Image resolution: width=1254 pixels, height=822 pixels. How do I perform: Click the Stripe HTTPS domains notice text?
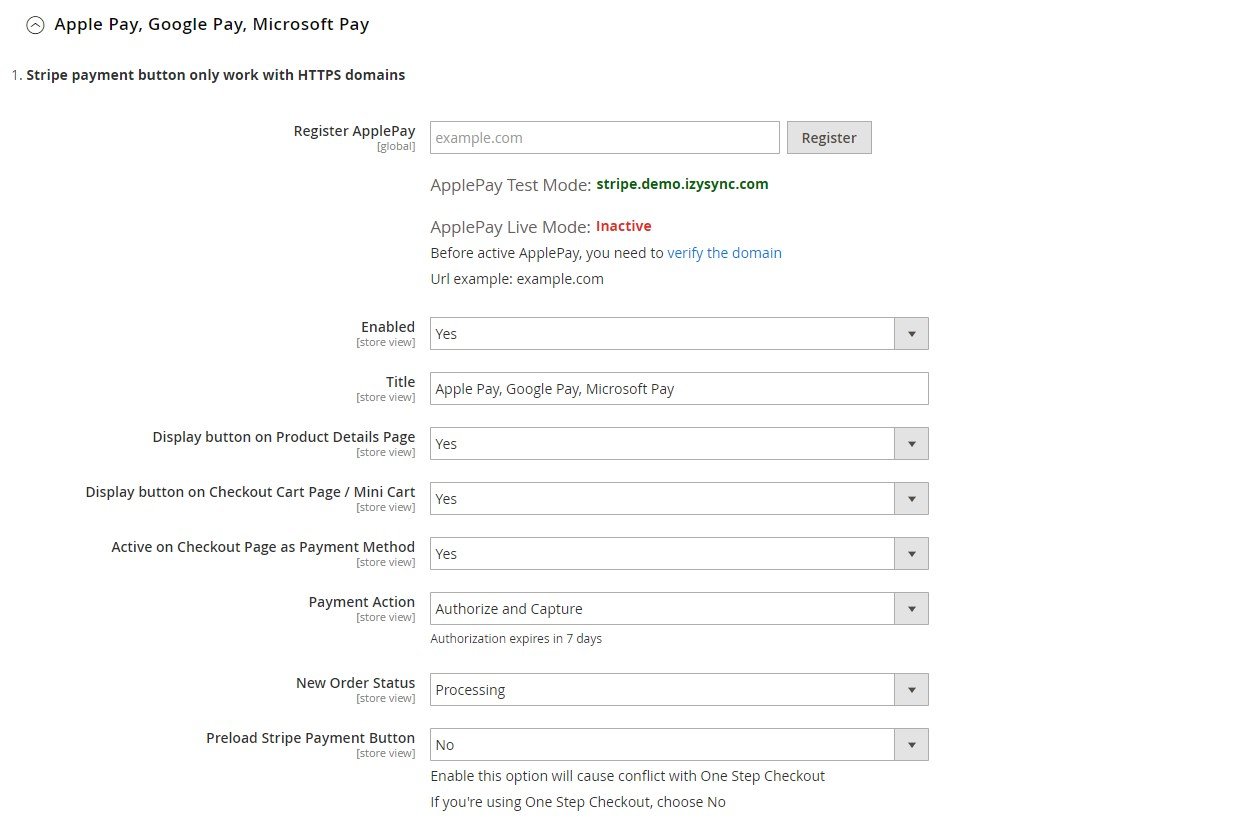[216, 75]
